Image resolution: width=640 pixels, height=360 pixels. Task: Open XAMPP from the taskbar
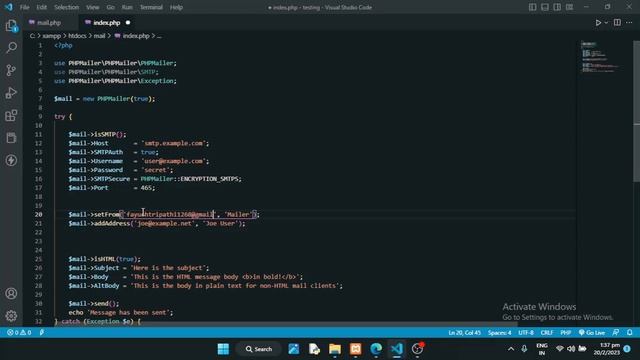356,349
